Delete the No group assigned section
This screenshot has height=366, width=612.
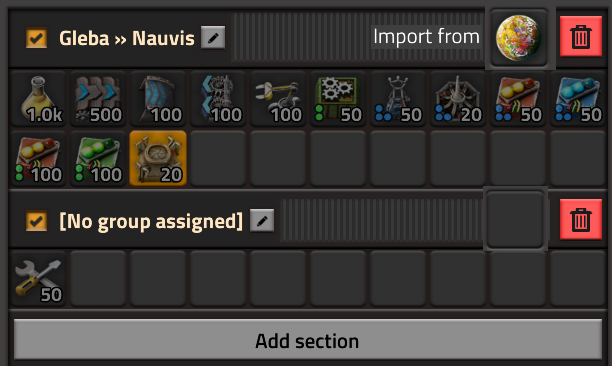(581, 219)
